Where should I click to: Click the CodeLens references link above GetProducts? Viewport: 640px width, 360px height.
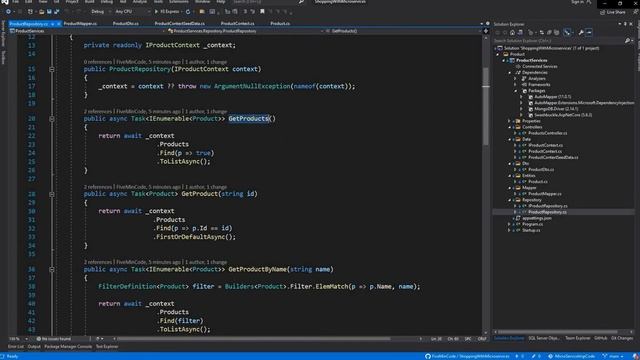[98, 111]
